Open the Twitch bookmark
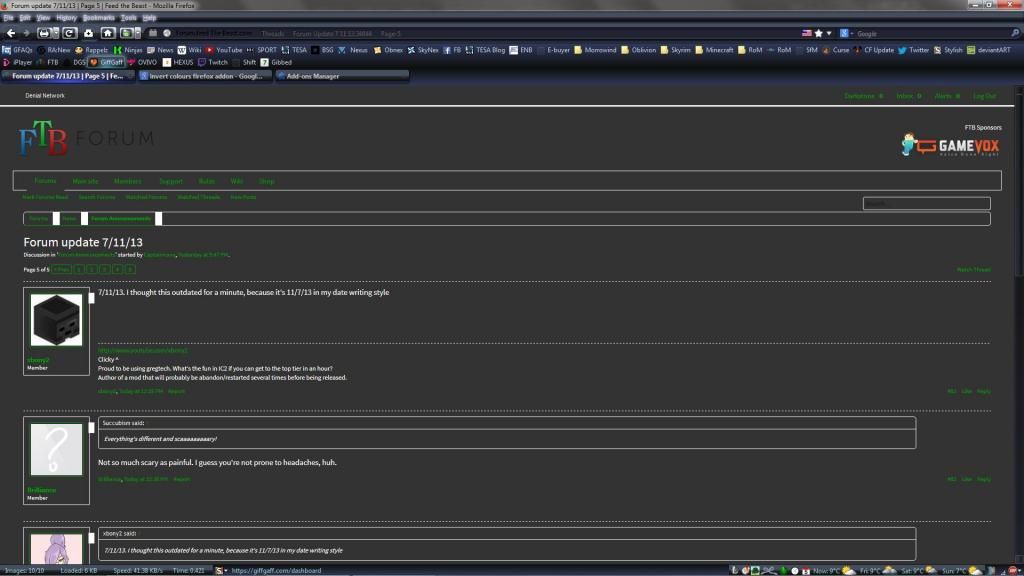1024x576 pixels. 213,62
